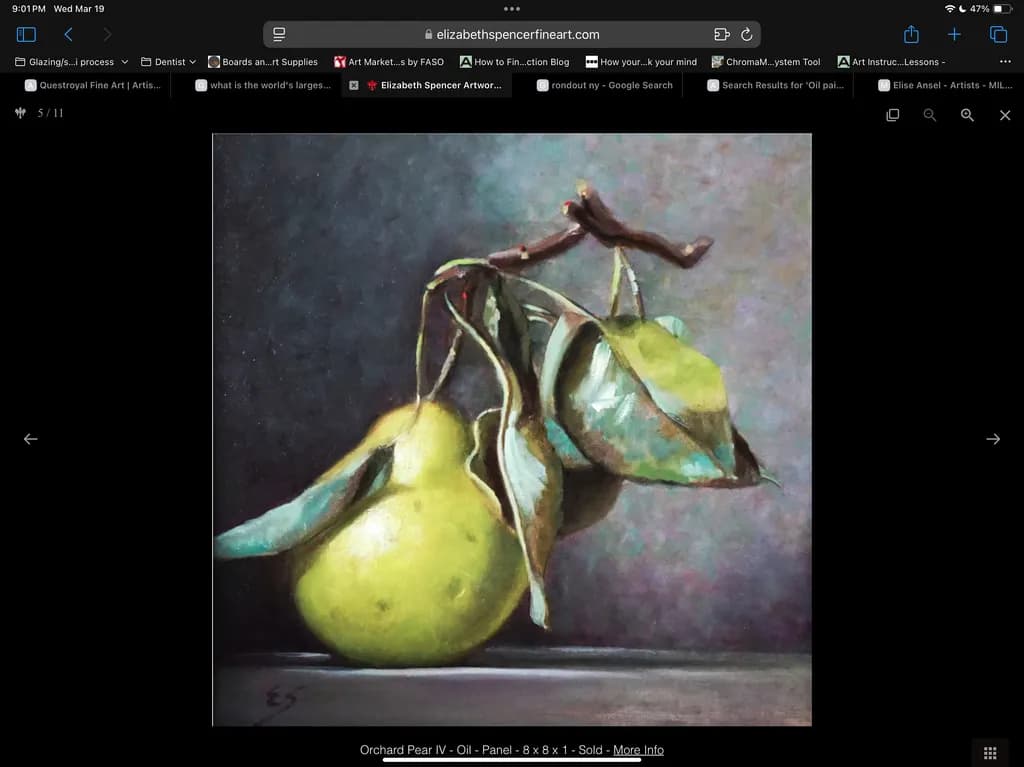Viewport: 1024px width, 767px height.
Task: Tap the Wi-Fi status icon
Action: (950, 8)
